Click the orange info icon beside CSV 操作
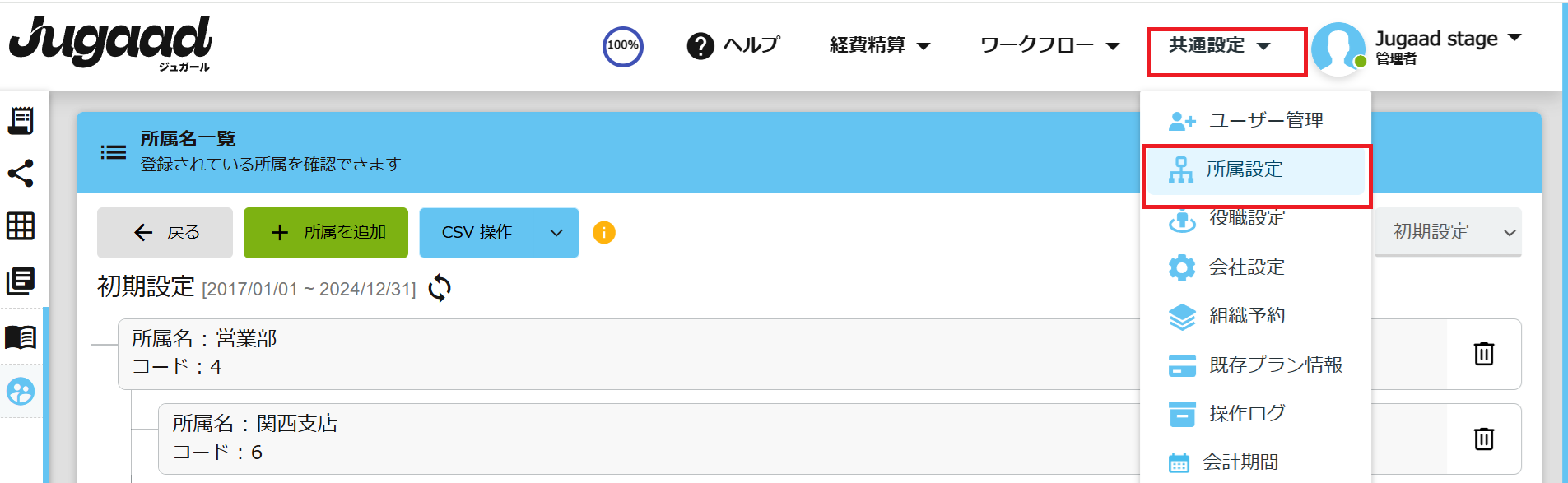1568x483 pixels. click(x=604, y=233)
